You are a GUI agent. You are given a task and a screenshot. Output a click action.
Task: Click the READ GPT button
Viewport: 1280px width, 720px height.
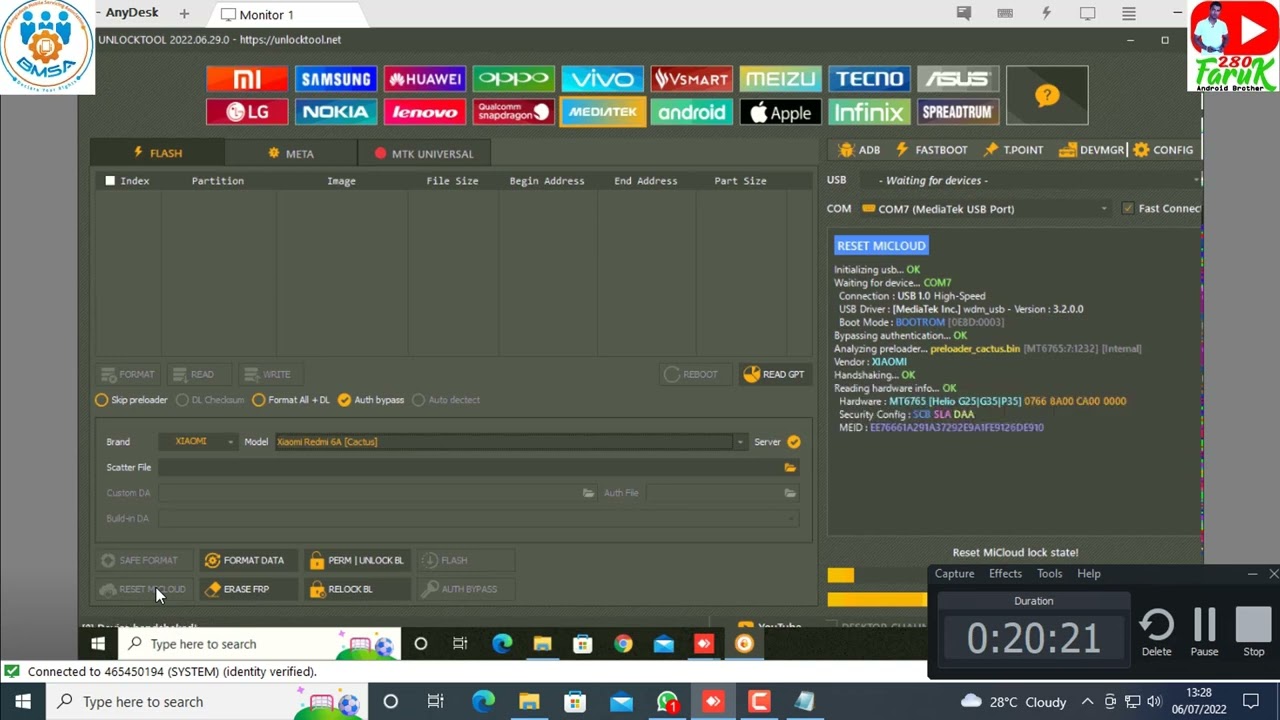coord(774,374)
